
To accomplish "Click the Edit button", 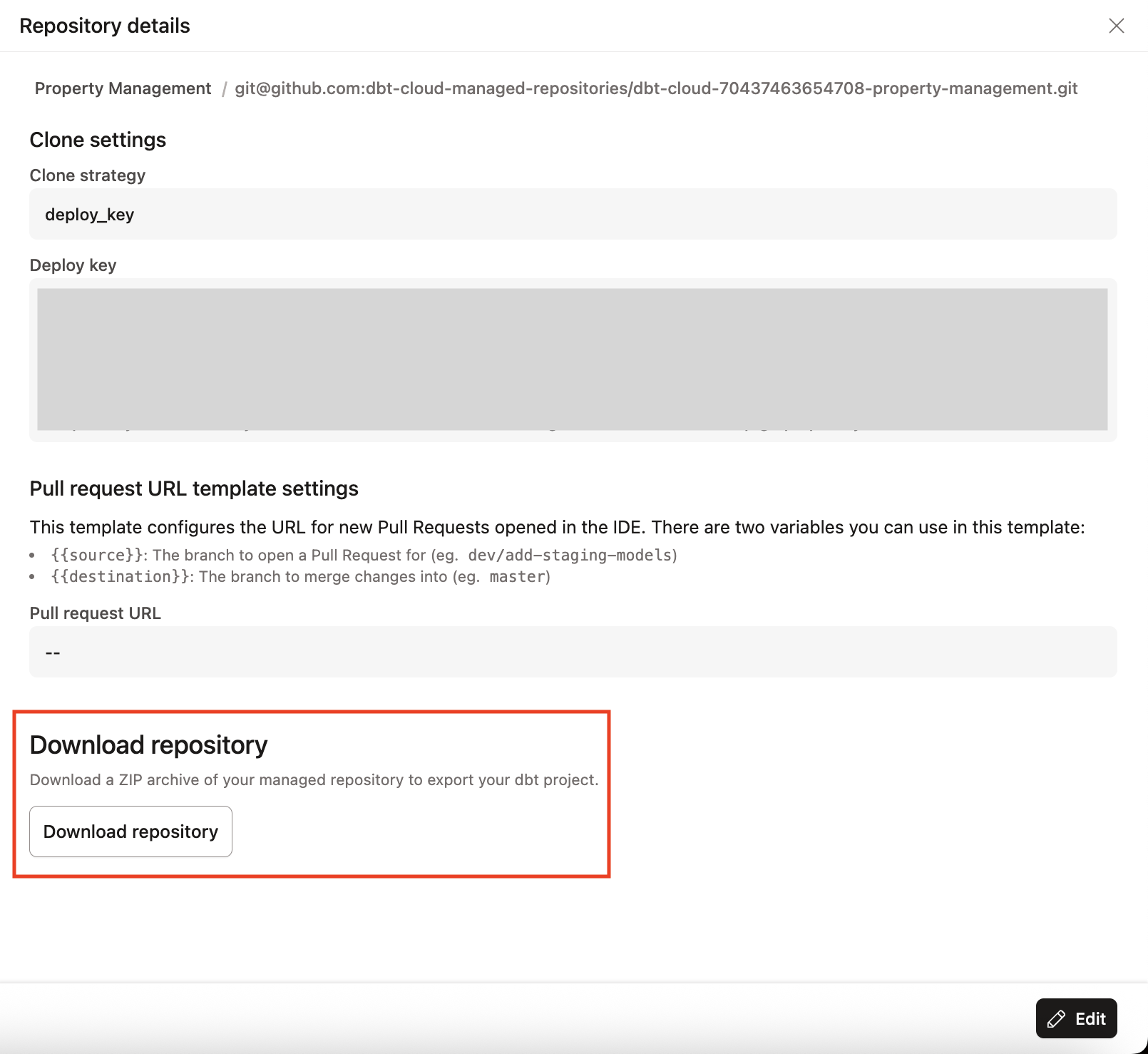I will click(x=1076, y=1018).
